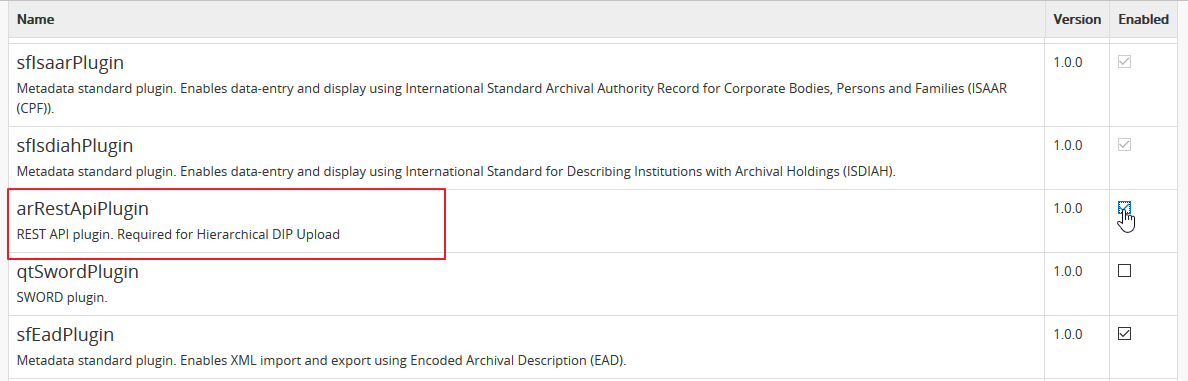Uncheck the sfEadPlugin enabled checkbox
Image resolution: width=1188 pixels, height=381 pixels.
(x=1124, y=333)
